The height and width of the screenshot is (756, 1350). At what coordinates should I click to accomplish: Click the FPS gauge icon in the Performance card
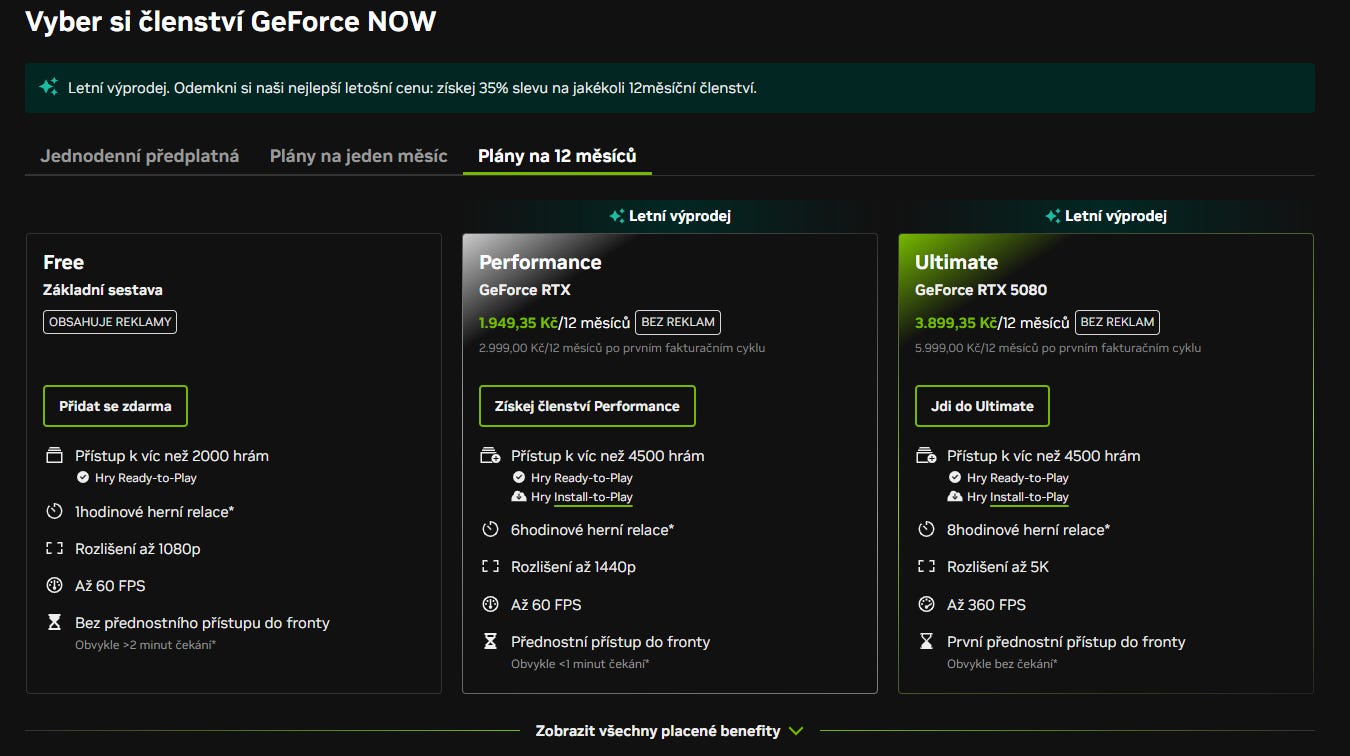click(491, 605)
